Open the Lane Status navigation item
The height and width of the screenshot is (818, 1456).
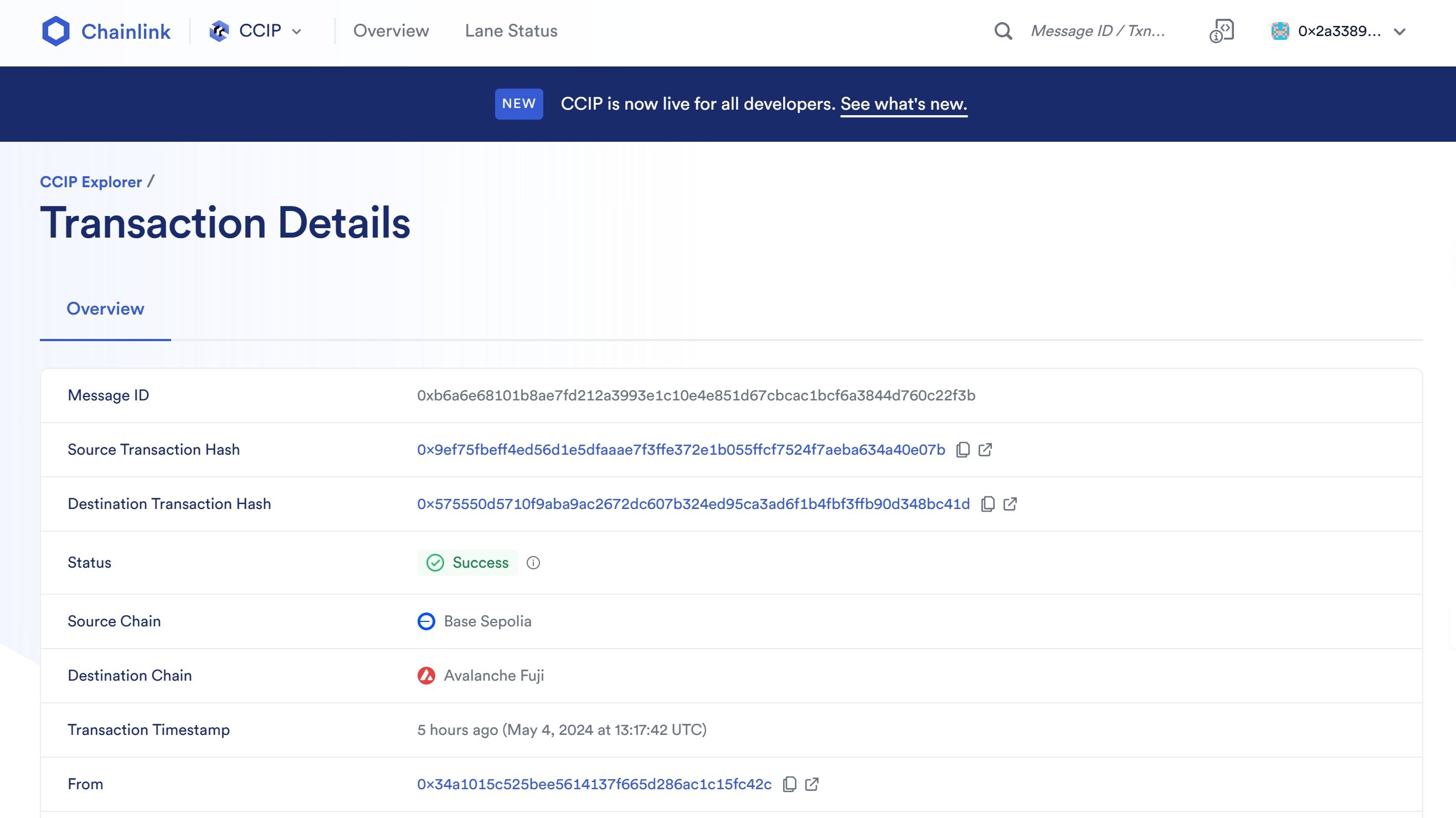pos(511,31)
